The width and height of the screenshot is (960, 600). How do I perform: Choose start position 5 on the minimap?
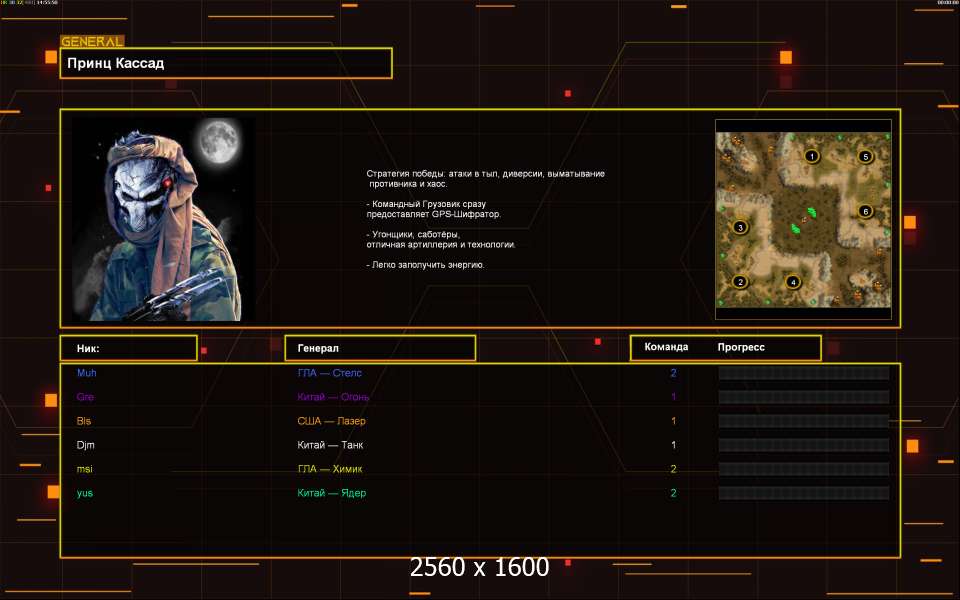pos(865,156)
